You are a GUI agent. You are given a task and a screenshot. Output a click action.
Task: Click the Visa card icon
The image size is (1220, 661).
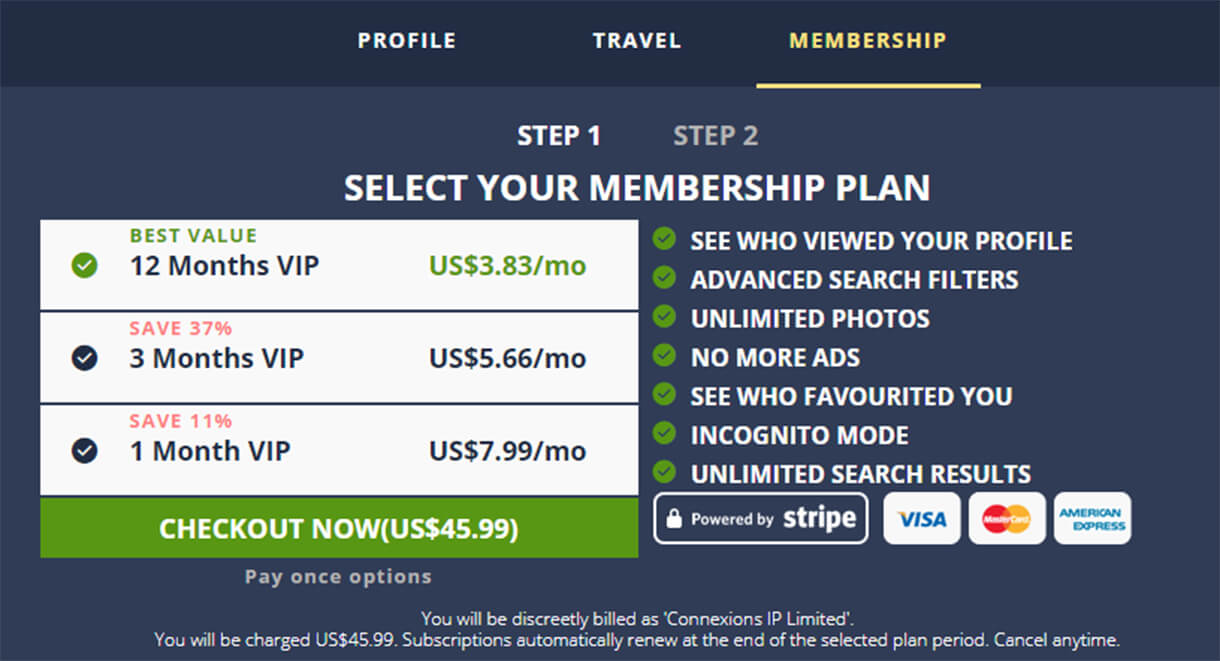921,518
